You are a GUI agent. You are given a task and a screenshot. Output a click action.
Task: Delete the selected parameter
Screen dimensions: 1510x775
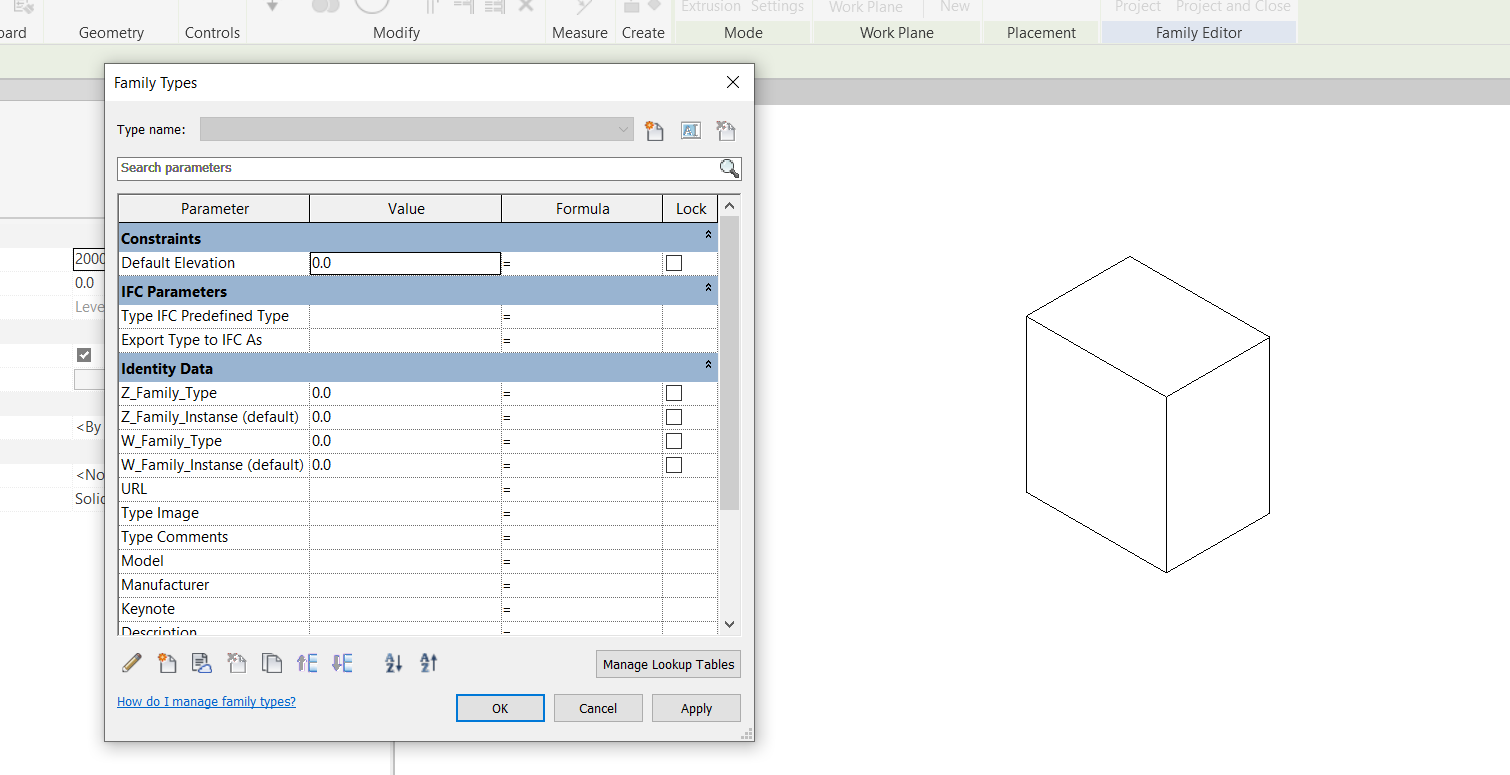point(237,663)
